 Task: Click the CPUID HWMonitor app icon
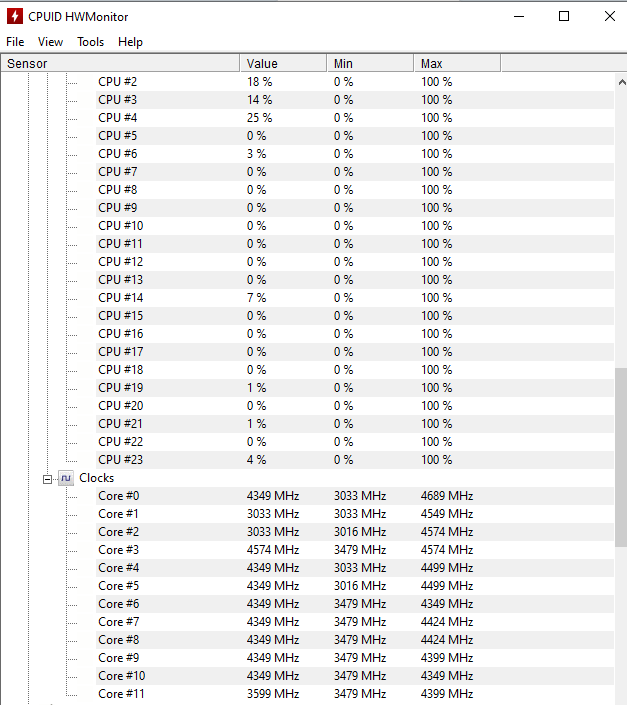click(x=15, y=17)
